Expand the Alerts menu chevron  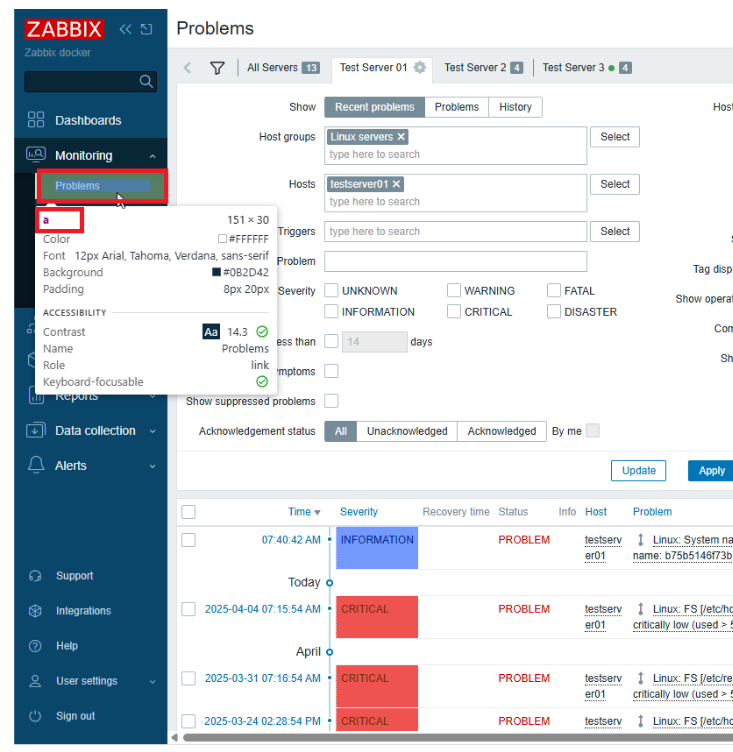coord(153,466)
